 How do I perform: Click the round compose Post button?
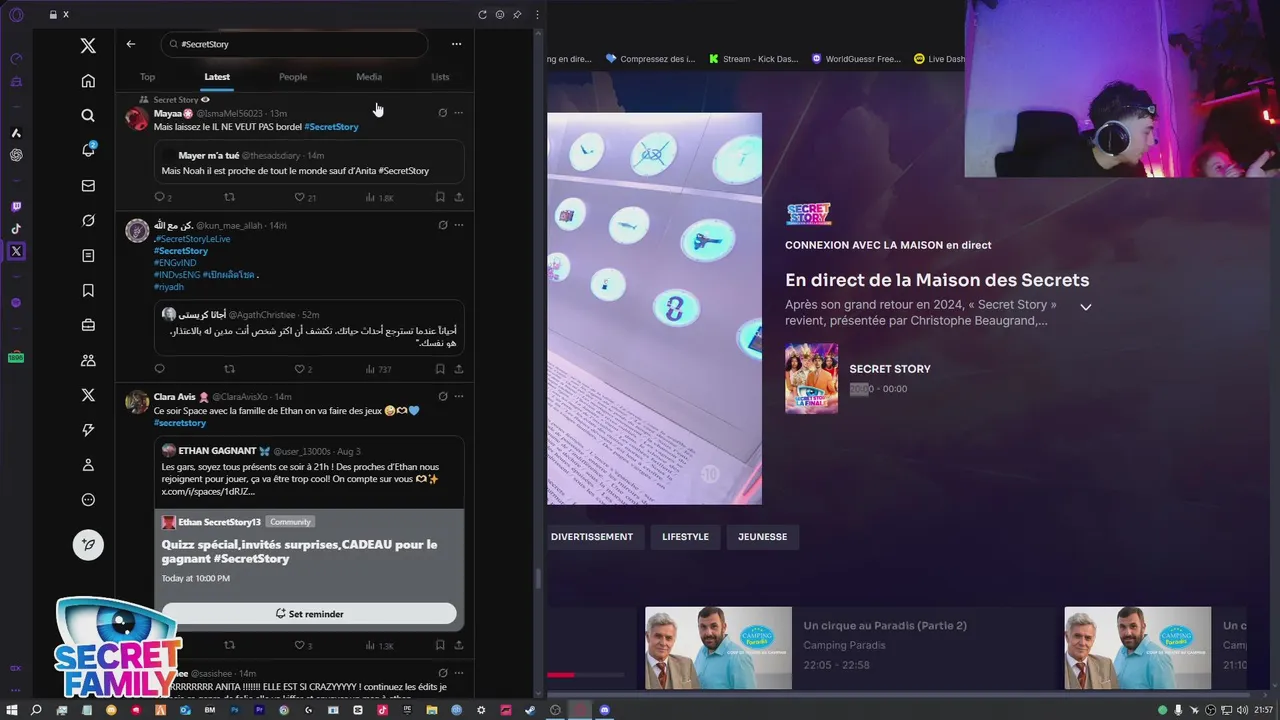(88, 544)
